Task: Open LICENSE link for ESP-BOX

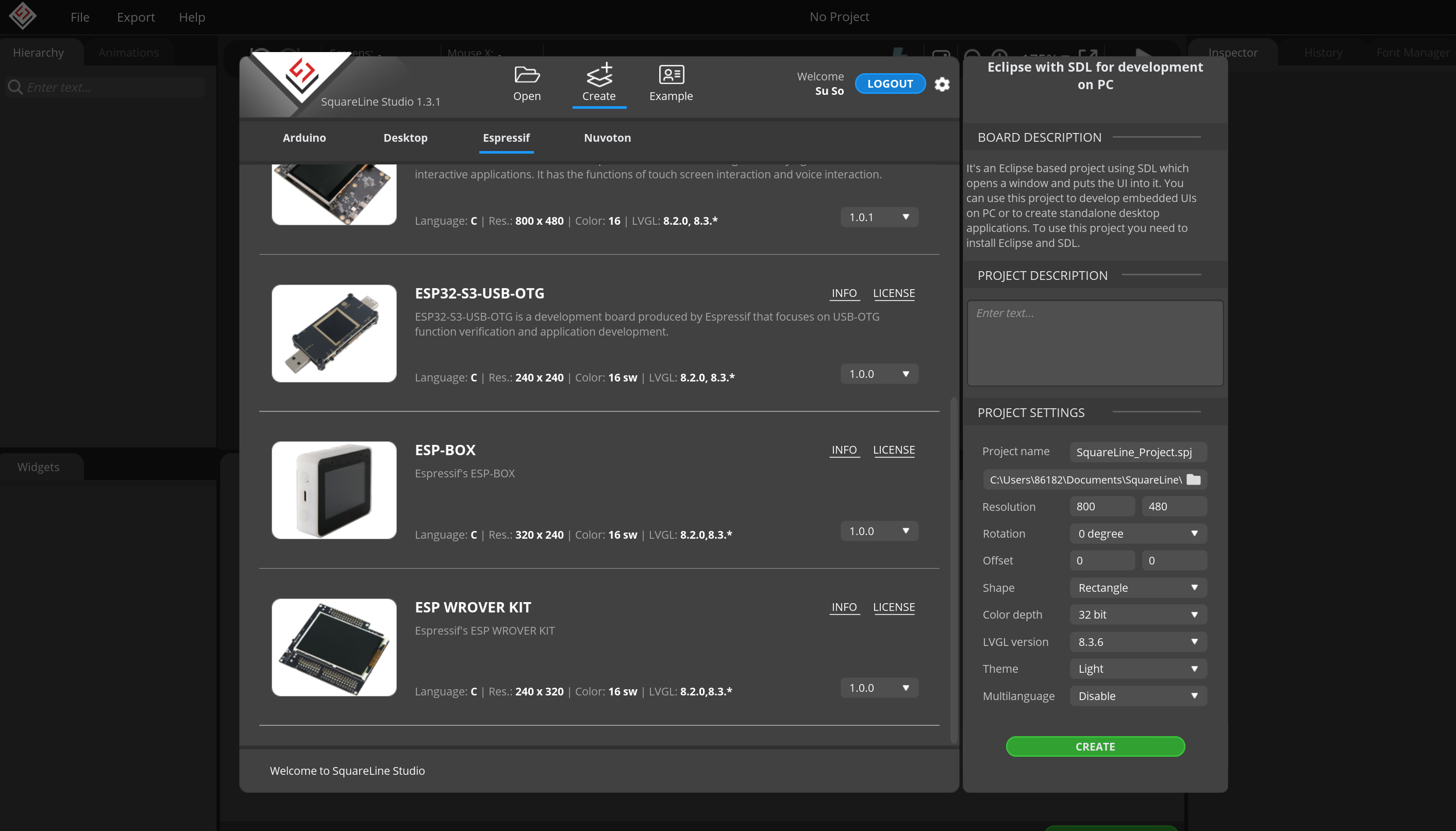Action: click(894, 450)
